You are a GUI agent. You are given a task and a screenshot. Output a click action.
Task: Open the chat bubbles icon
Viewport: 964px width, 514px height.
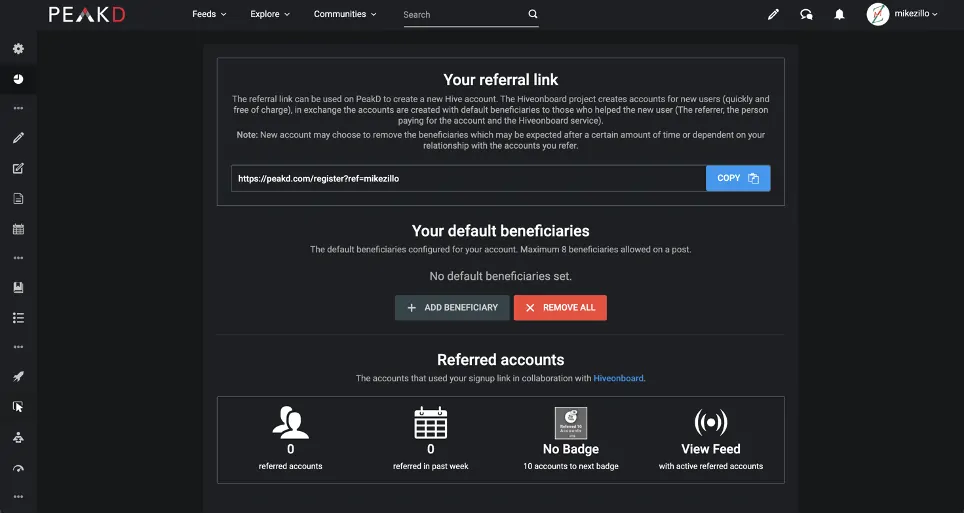pyautogui.click(x=806, y=14)
